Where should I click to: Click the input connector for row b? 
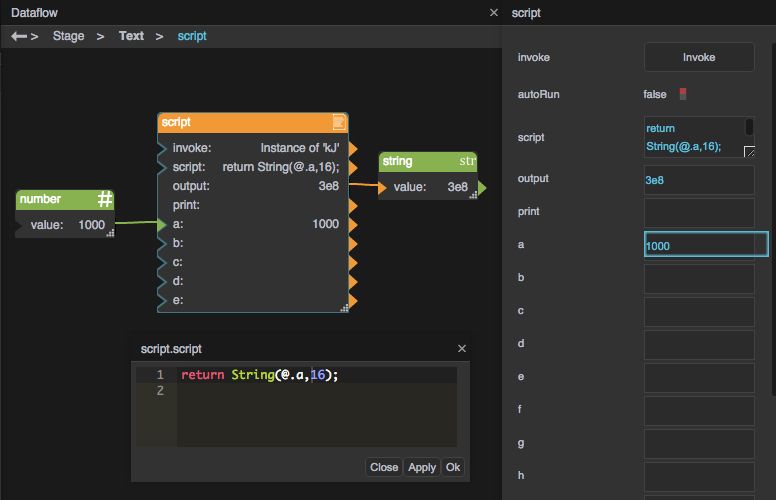162,243
